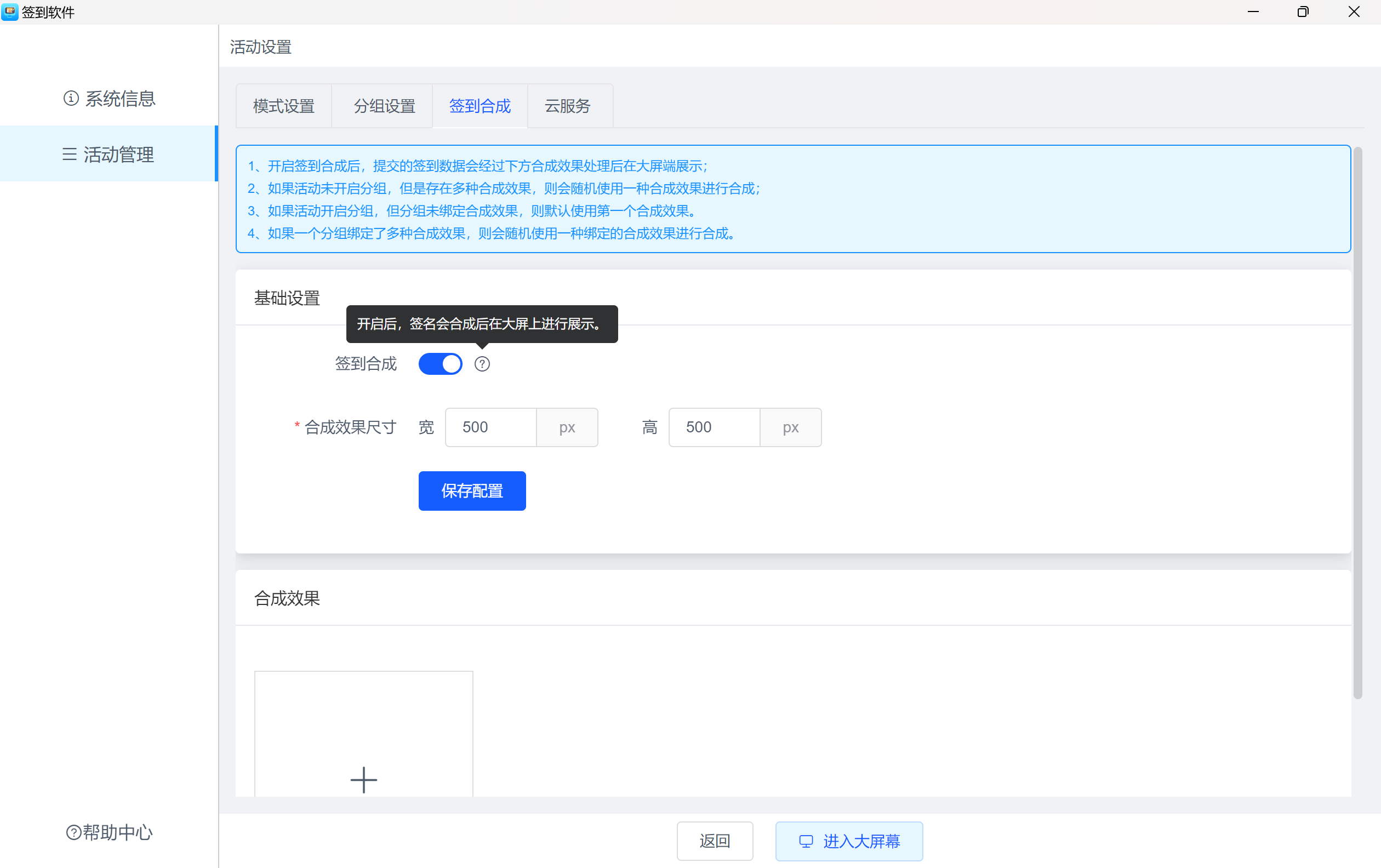Image resolution: width=1381 pixels, height=868 pixels.
Task: Click the 返回 button
Action: click(714, 841)
